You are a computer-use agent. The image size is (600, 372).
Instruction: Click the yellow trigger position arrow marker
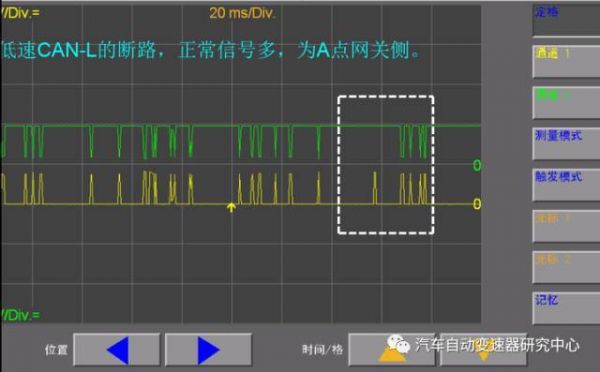[x=231, y=207]
